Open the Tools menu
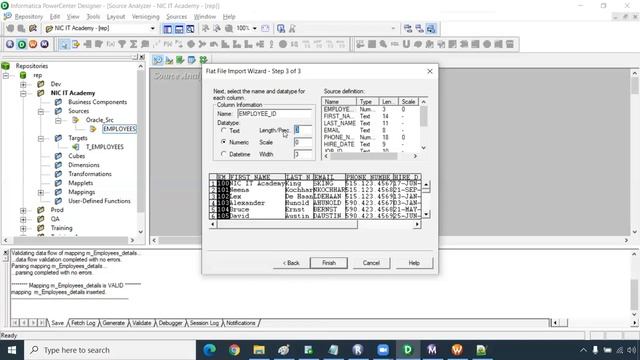Viewport: 640px width, 360px height. [x=93, y=17]
